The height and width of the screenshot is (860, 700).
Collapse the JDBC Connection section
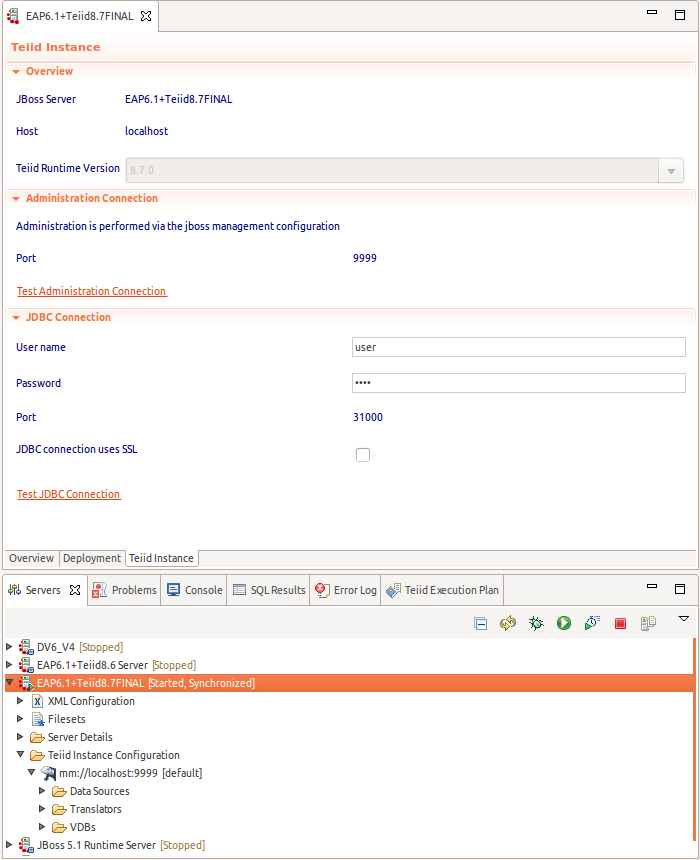(x=15, y=318)
